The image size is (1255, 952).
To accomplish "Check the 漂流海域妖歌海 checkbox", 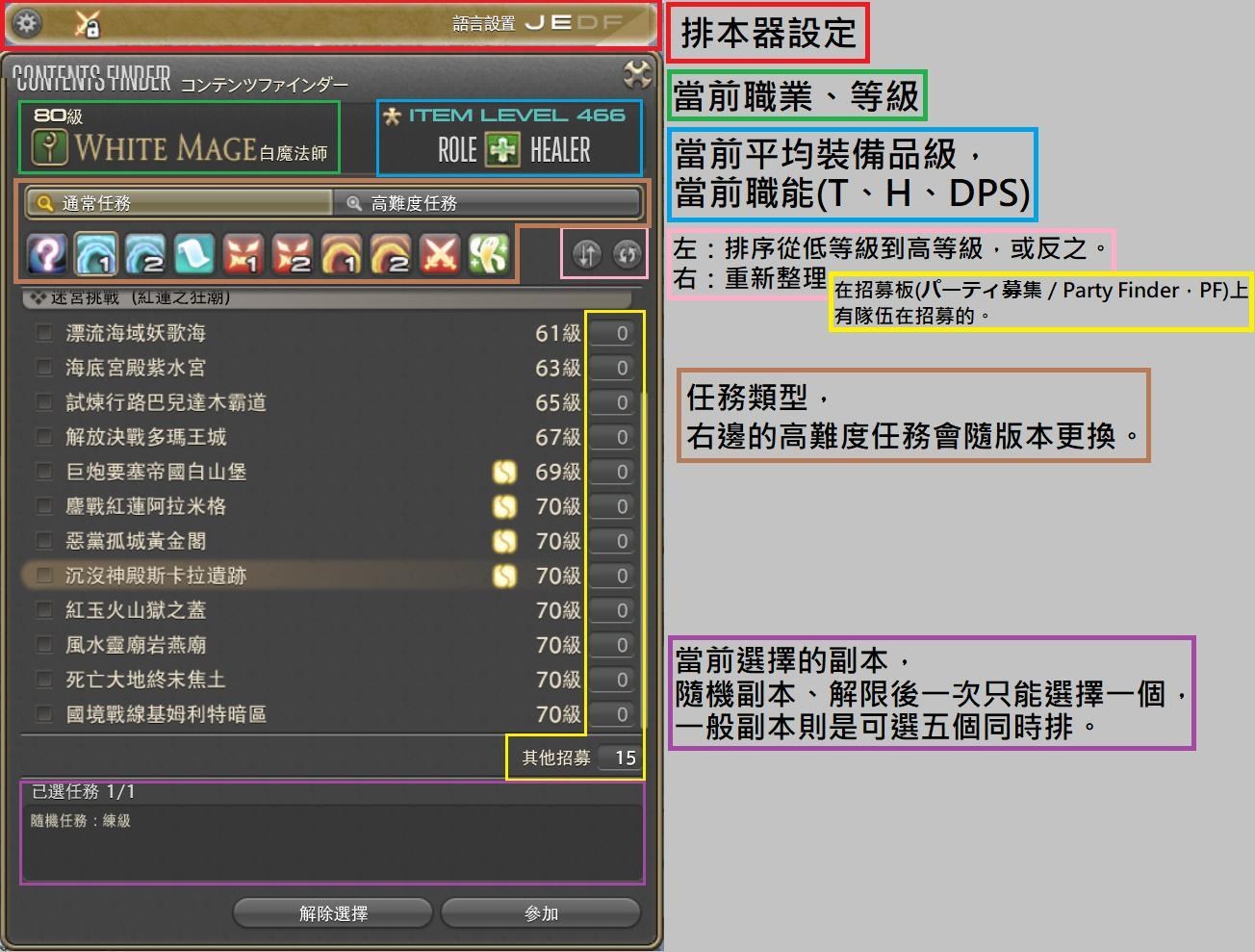I will [43, 333].
